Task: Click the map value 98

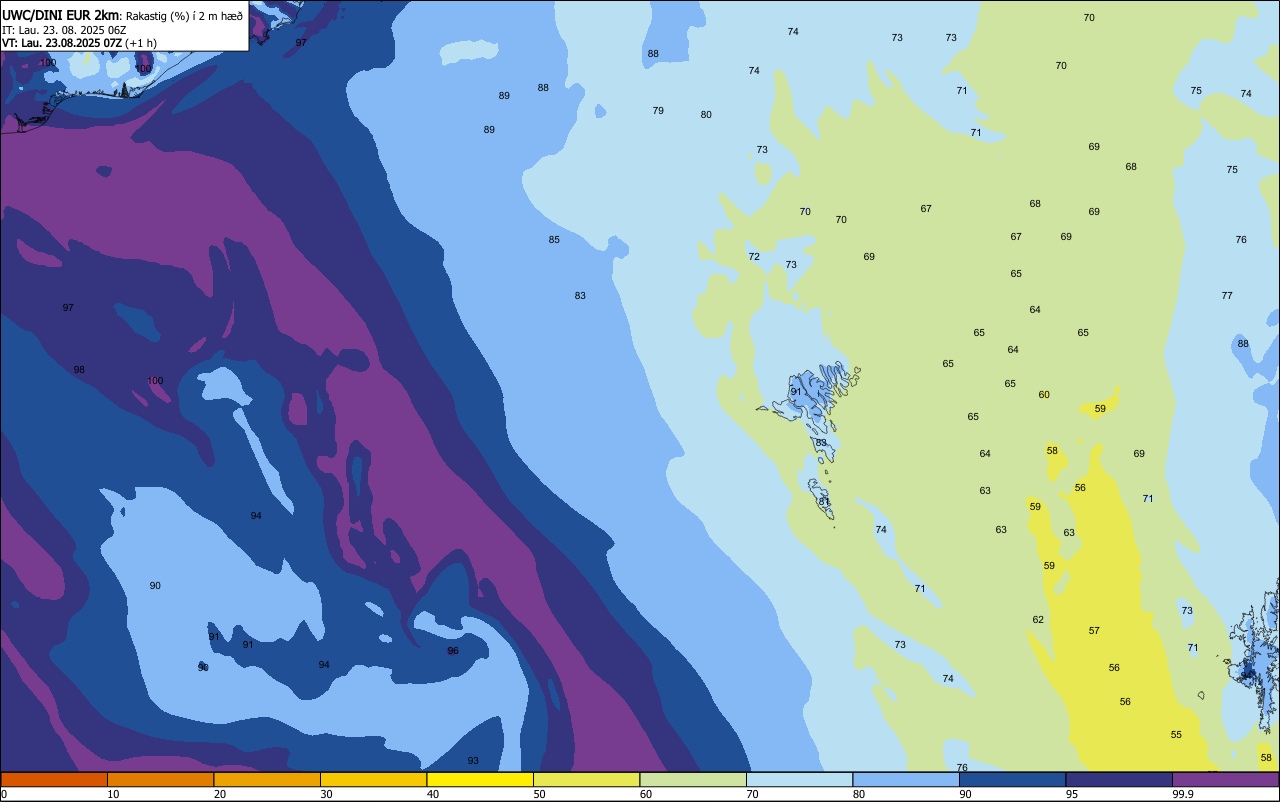Action: [79, 370]
